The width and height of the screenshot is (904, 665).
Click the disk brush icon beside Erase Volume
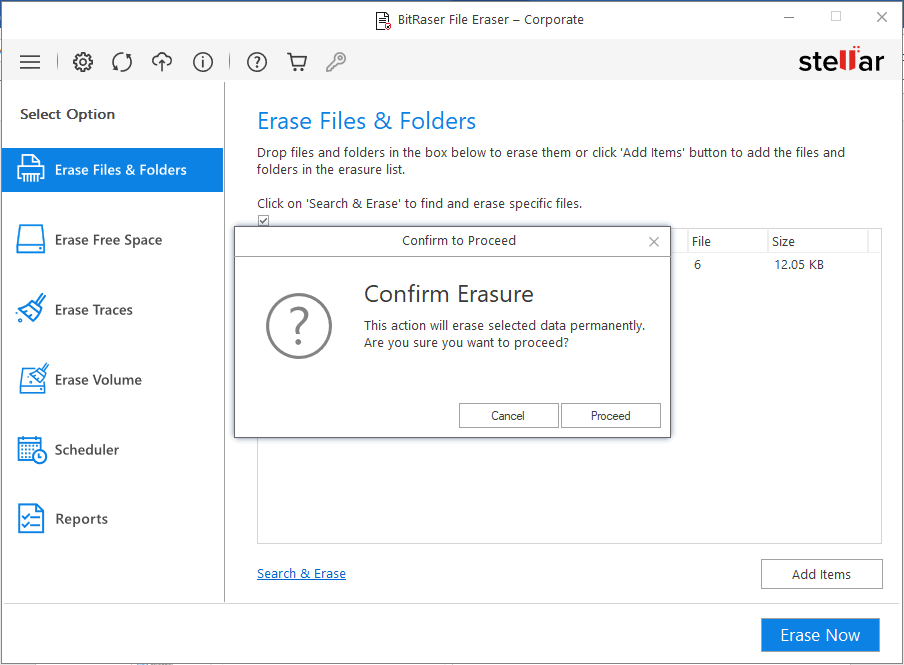33,378
